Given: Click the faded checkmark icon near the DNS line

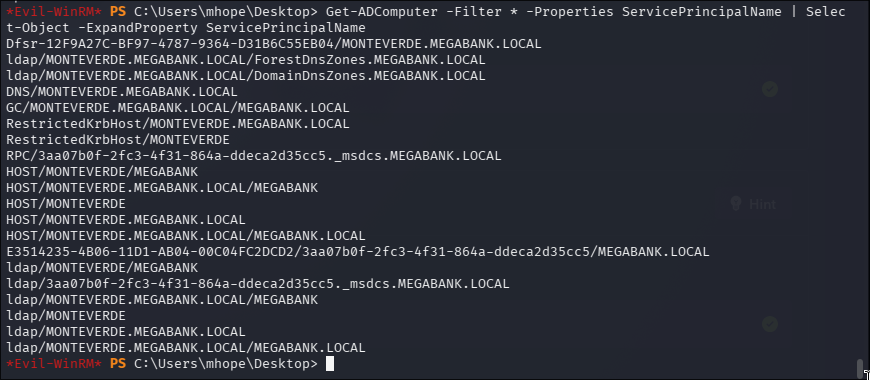Looking at the screenshot, I should pyautogui.click(x=770, y=89).
